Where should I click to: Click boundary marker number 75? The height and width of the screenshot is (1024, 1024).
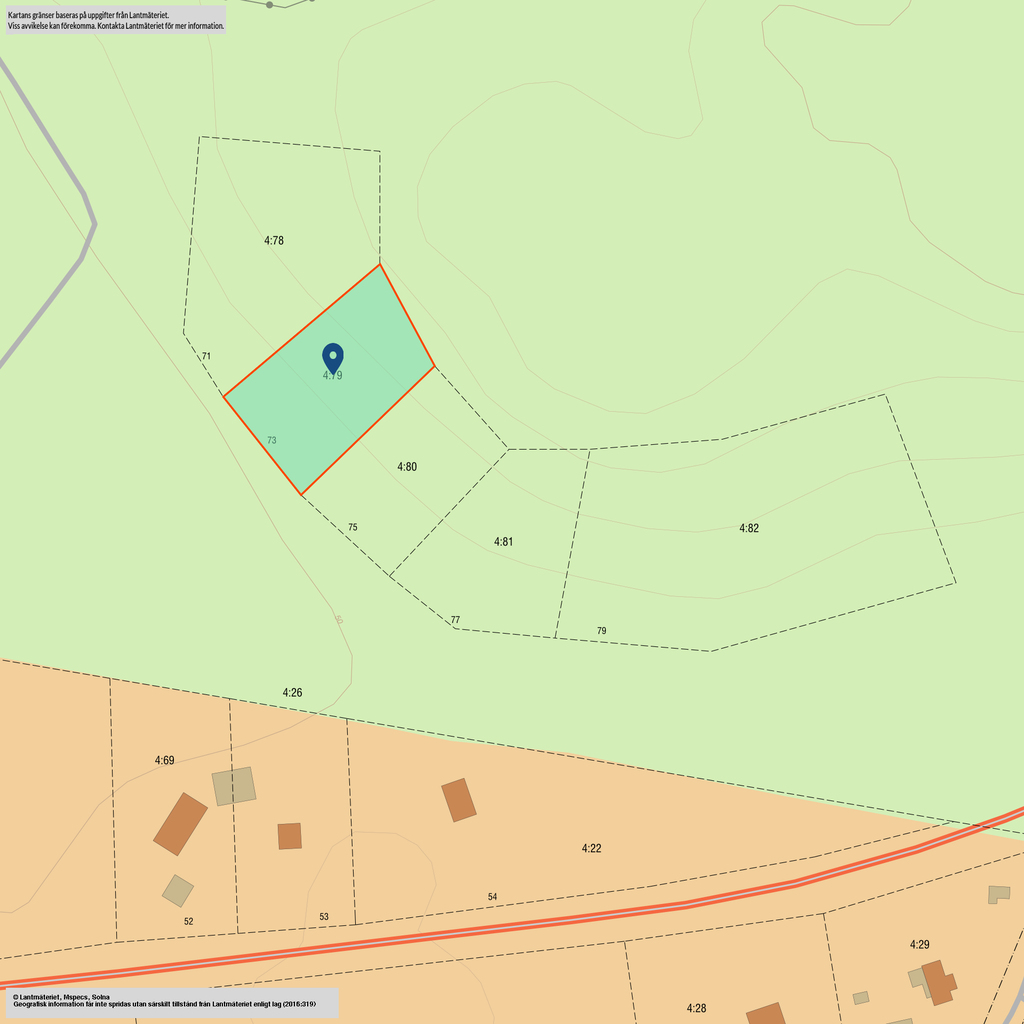coord(352,527)
